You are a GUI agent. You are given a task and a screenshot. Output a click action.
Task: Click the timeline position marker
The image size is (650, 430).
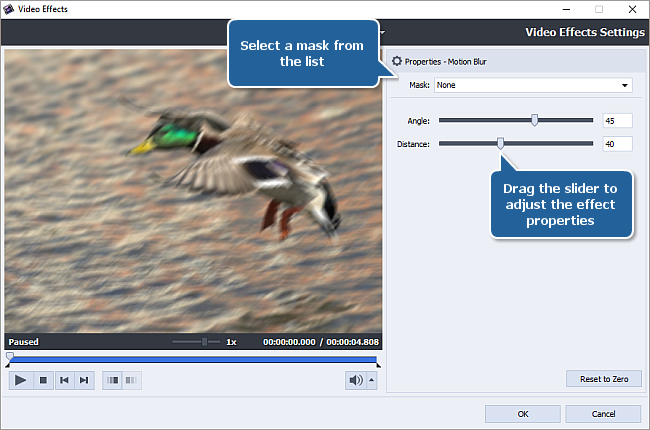pyautogui.click(x=10, y=356)
